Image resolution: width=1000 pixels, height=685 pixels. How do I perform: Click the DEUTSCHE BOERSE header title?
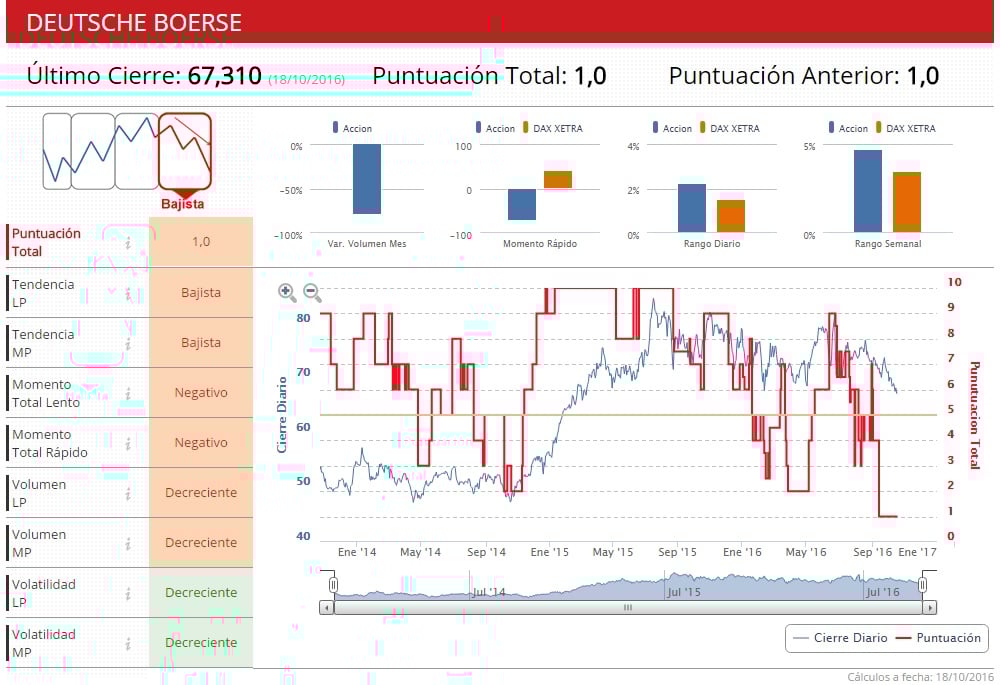coord(134,22)
